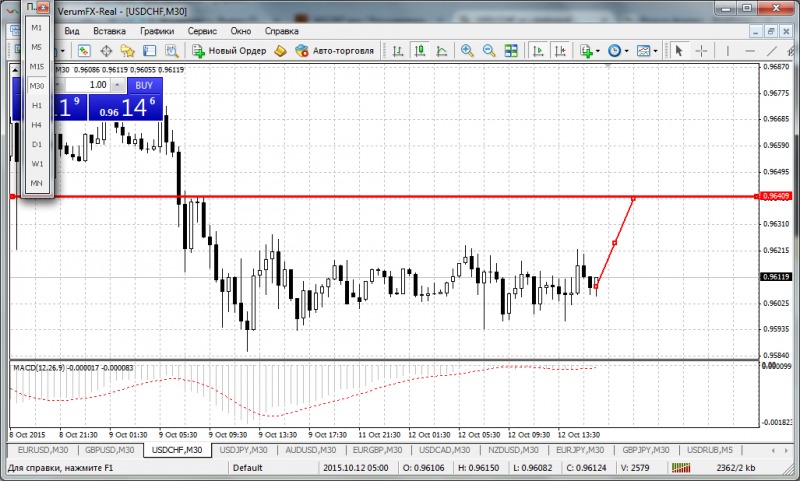
Task: Toggle chart shift icon
Action: click(560, 50)
